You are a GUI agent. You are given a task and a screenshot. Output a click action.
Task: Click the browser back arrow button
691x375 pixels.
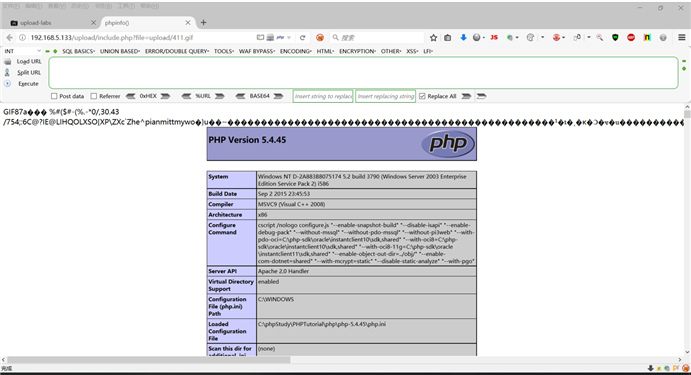tap(10, 38)
